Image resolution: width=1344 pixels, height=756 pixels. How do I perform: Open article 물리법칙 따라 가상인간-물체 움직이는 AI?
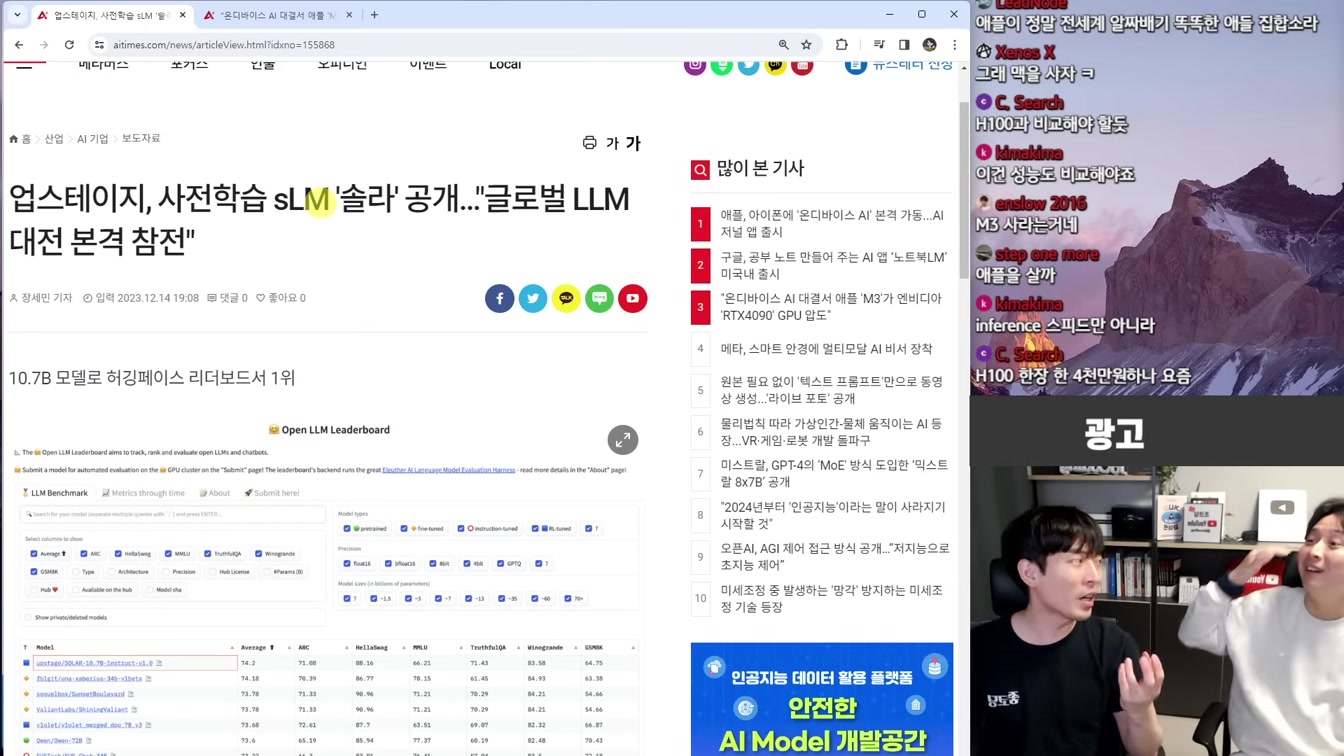[831, 432]
